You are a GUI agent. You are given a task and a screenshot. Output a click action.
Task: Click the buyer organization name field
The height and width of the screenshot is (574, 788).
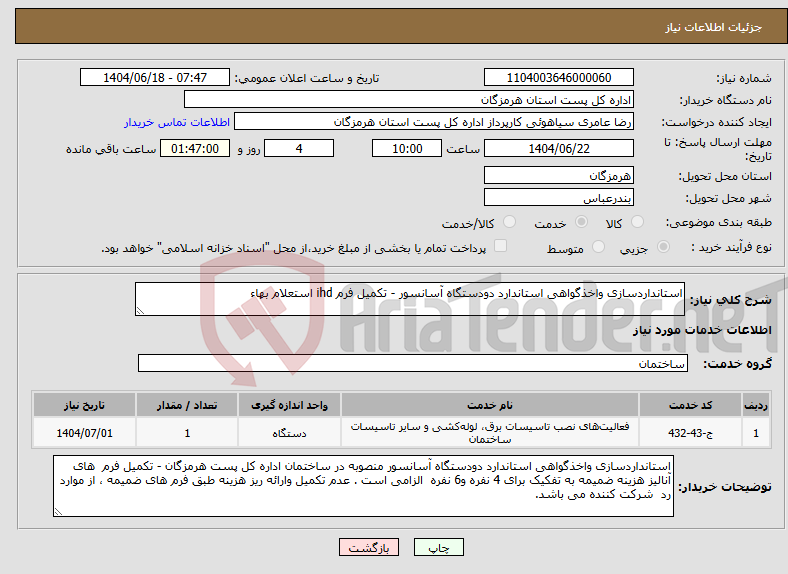click(409, 100)
